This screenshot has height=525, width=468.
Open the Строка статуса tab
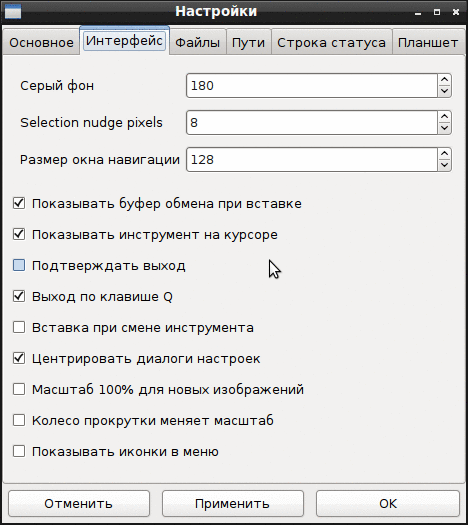331,43
